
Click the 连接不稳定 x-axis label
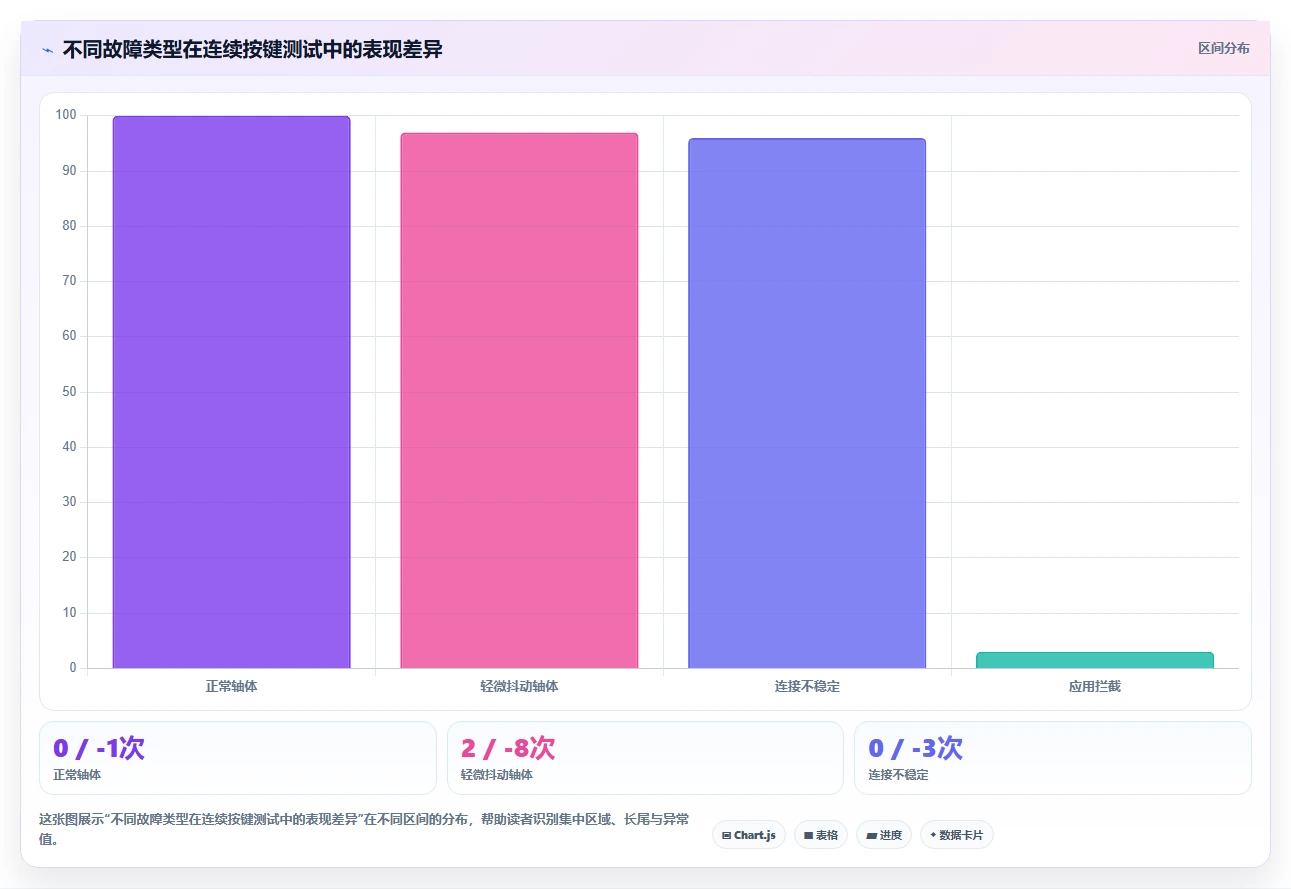(807, 687)
